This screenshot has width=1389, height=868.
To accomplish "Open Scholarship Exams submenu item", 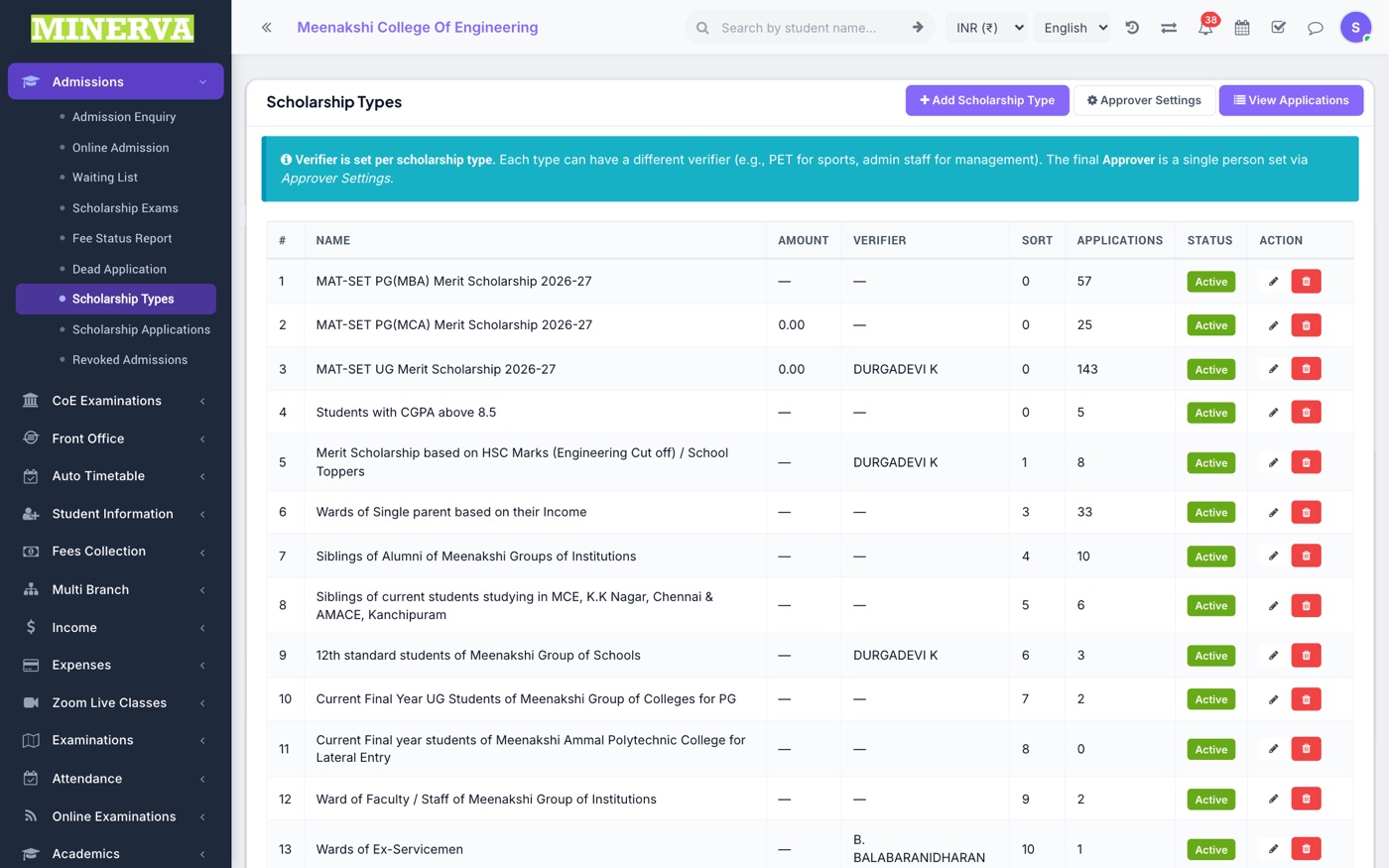I will click(125, 208).
